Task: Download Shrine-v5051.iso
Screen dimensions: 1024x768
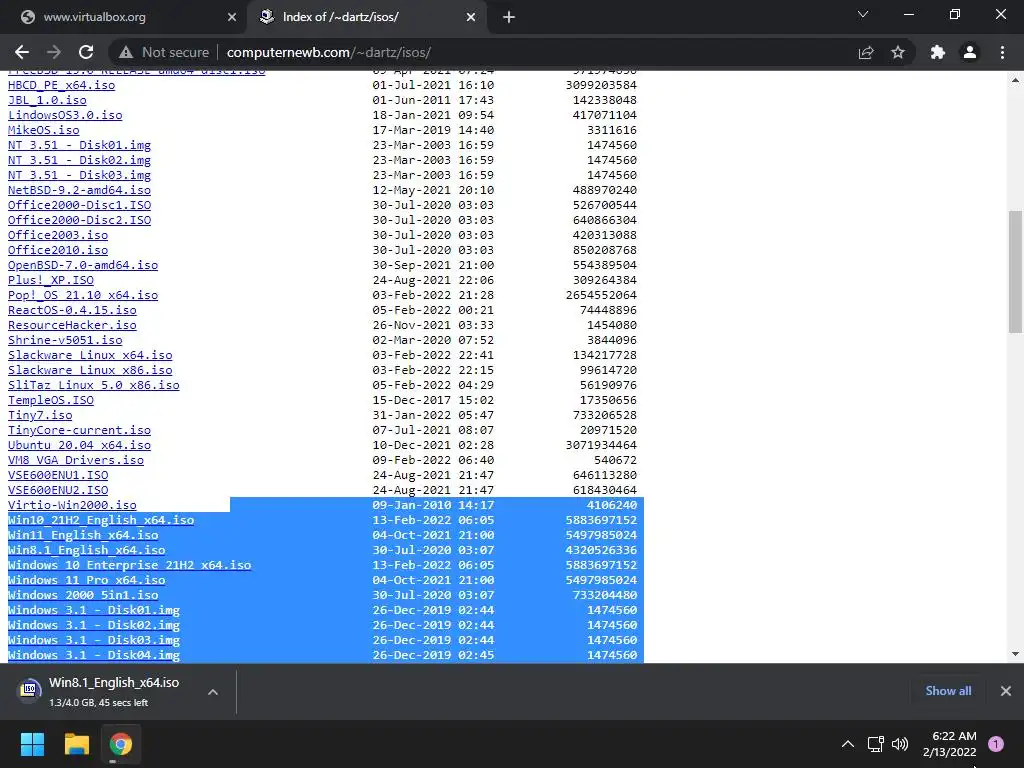Action: coord(65,340)
